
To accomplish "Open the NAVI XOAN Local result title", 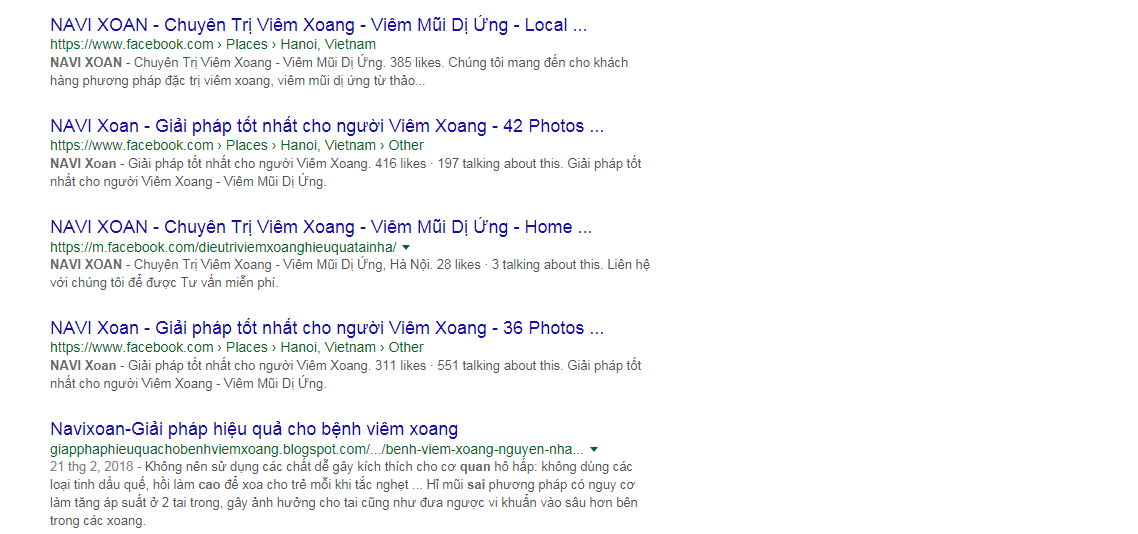I will coord(319,25).
